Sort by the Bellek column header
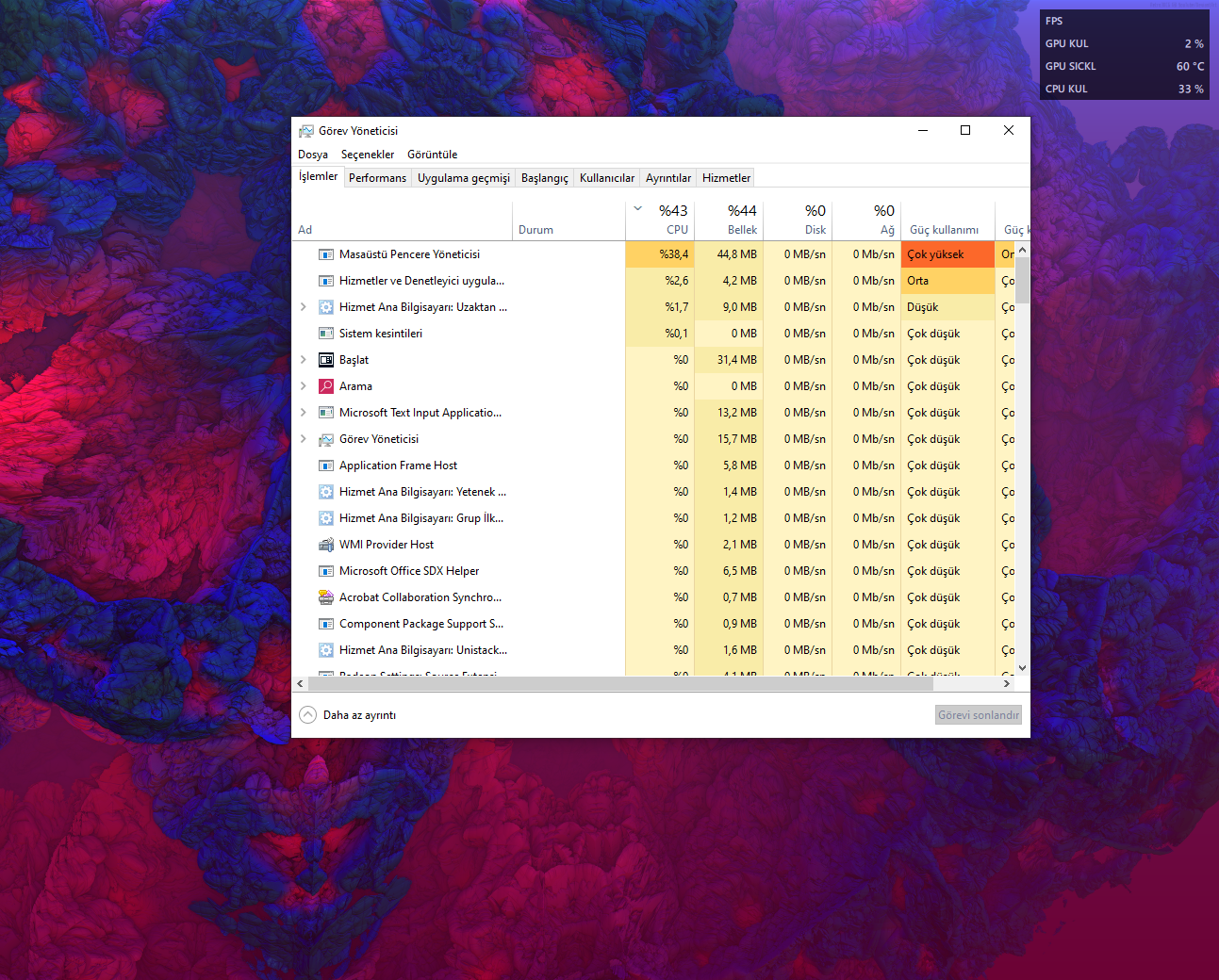1219x980 pixels. (x=729, y=221)
